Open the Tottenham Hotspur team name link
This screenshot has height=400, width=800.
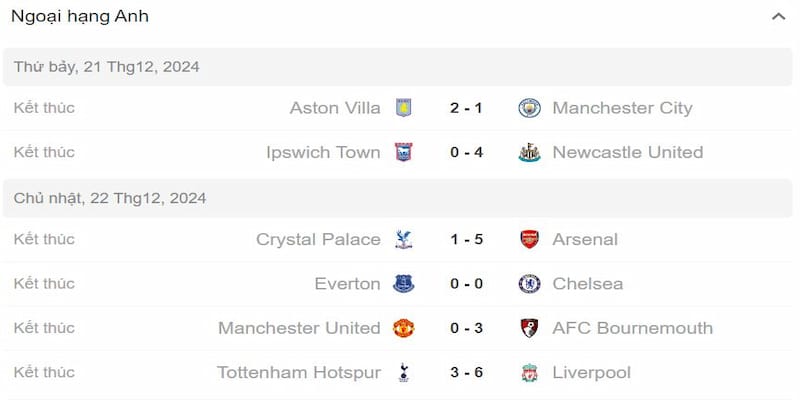(x=299, y=372)
